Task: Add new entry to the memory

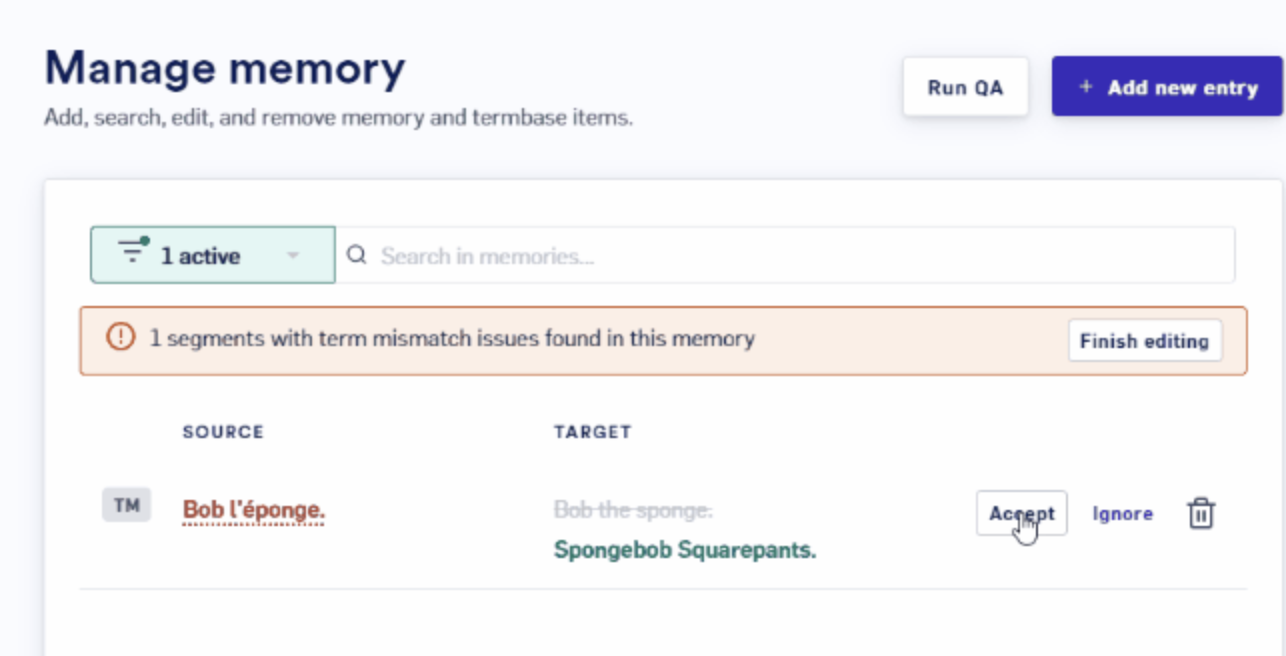Action: click(x=1168, y=87)
